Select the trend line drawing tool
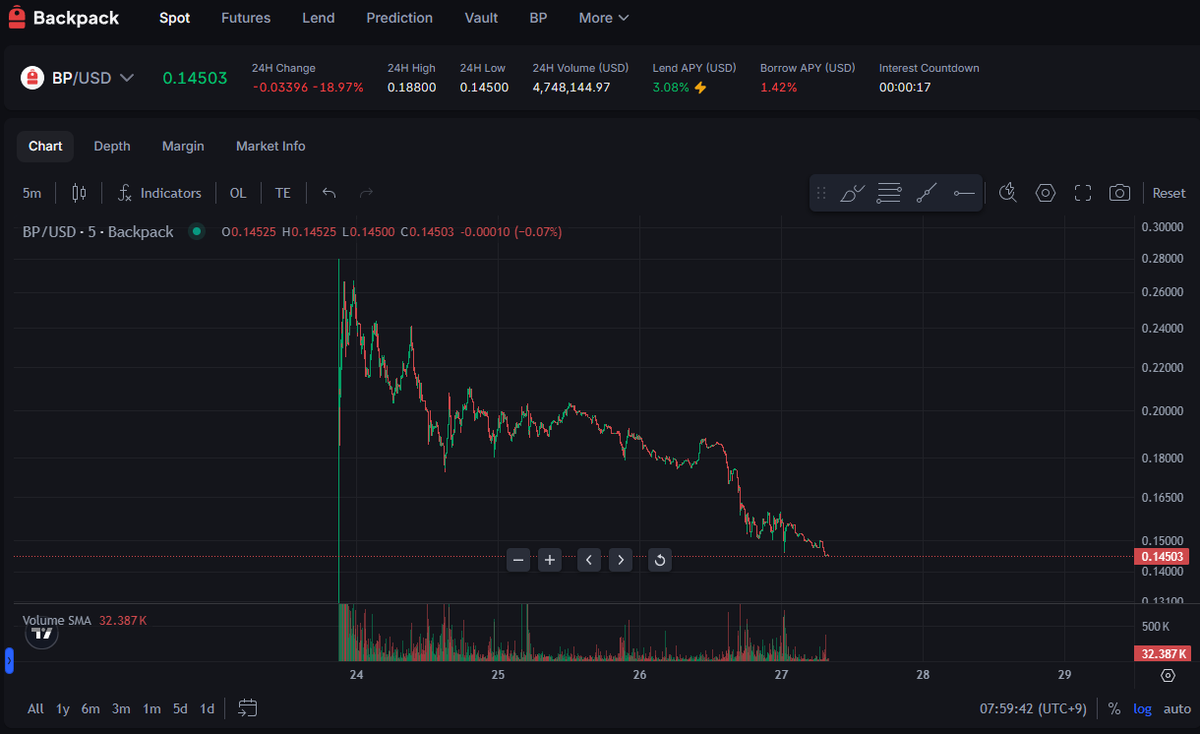 (927, 193)
